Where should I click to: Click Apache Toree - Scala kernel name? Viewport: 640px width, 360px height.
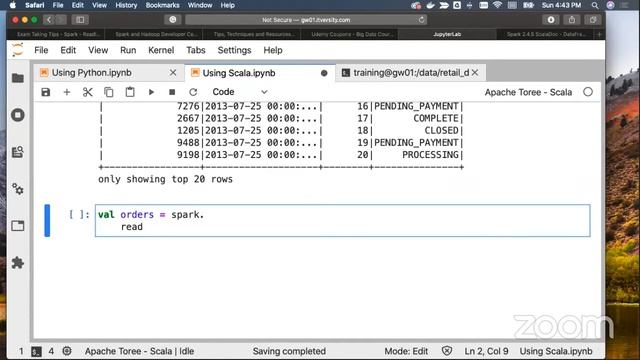[x=528, y=92]
